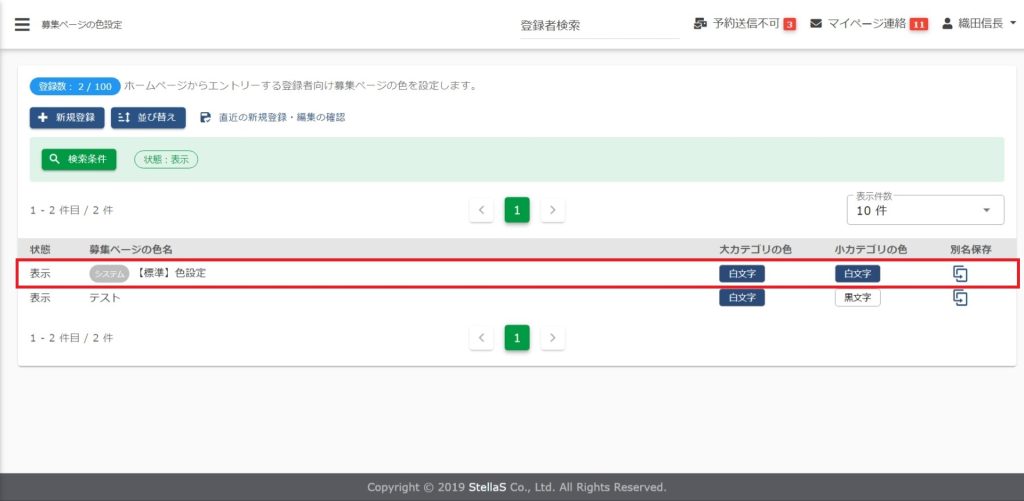This screenshot has height=501, width=1024.
Task: Click the 並び替え sort button
Action: pos(148,118)
